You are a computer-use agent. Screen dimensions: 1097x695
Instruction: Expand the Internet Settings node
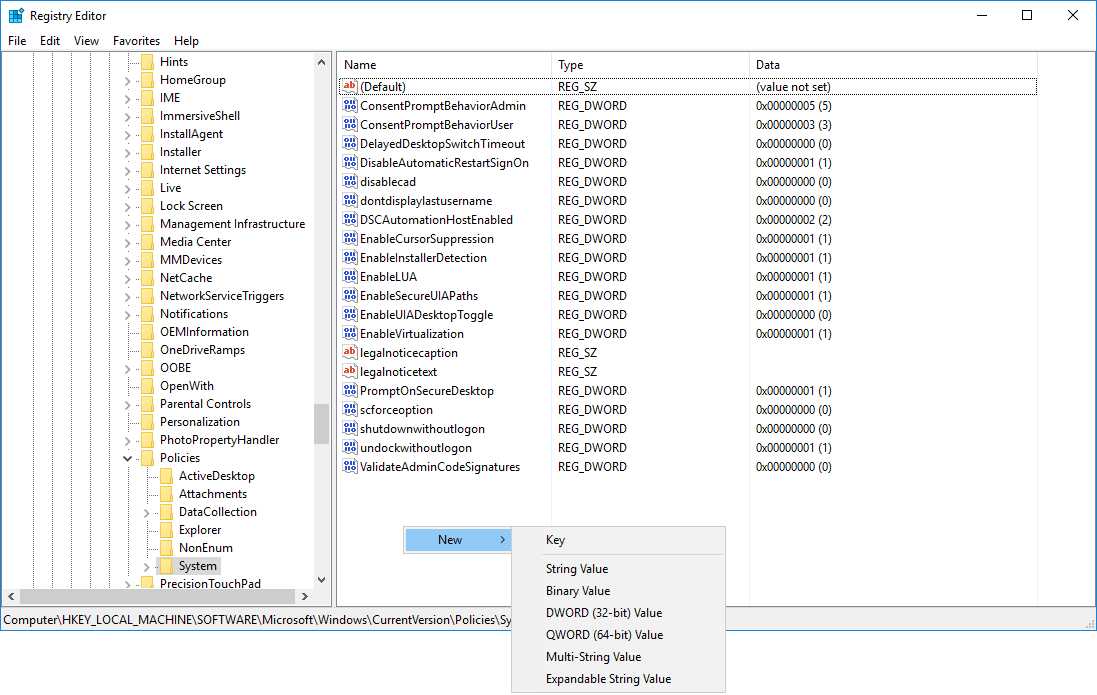(127, 170)
